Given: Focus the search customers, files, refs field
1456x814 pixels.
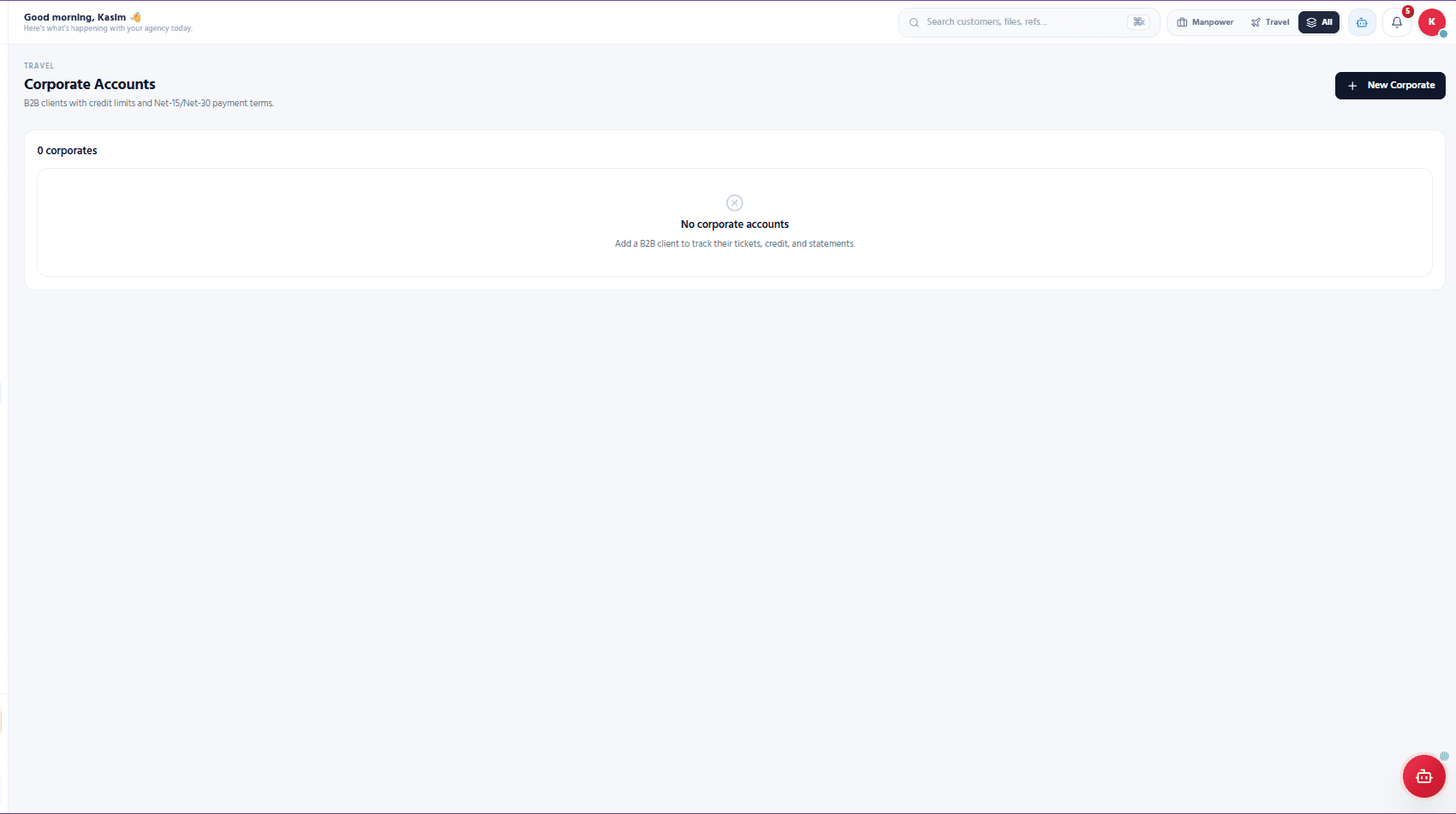Looking at the screenshot, I should coord(1029,22).
